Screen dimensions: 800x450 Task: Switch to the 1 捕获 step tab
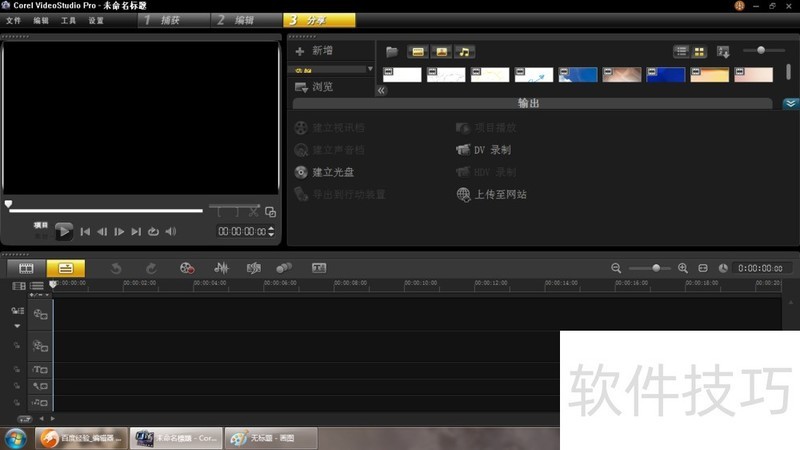(173, 20)
